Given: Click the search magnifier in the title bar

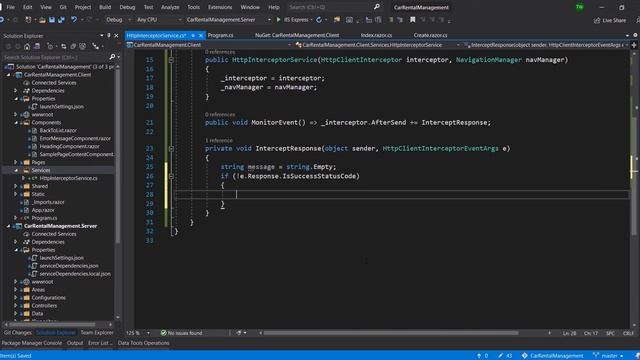Looking at the screenshot, I should (377, 7).
